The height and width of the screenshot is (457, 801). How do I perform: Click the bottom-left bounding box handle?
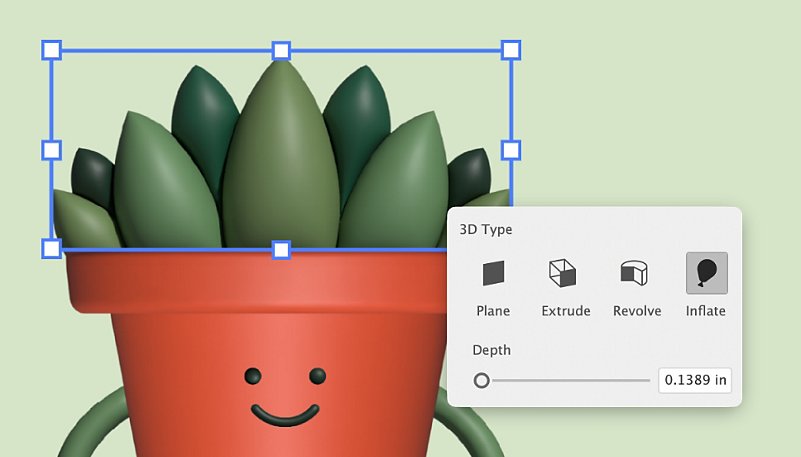(x=51, y=248)
